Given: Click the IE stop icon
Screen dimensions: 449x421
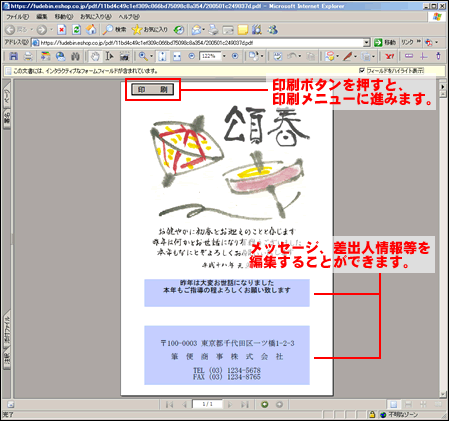Looking at the screenshot, I should 62,30.
